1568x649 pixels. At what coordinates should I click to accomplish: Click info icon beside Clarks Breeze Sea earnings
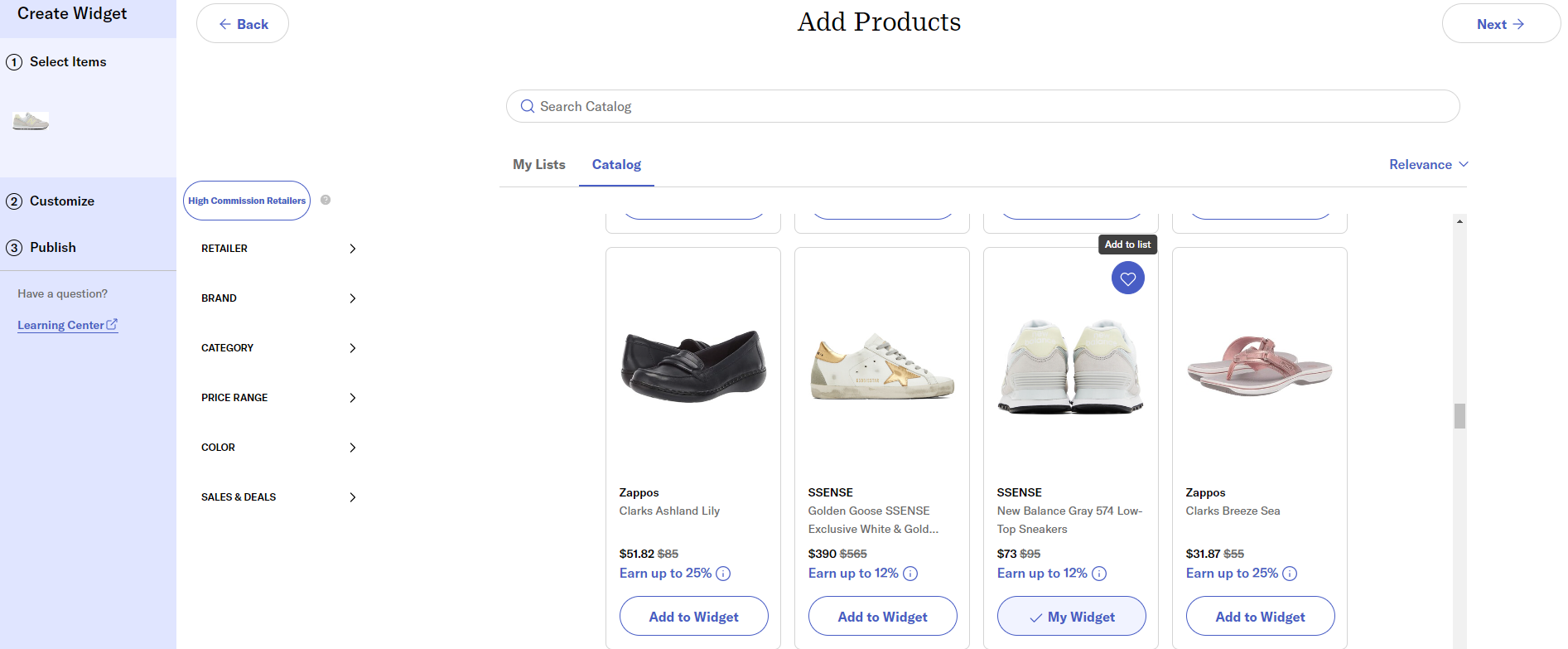coord(1290,574)
